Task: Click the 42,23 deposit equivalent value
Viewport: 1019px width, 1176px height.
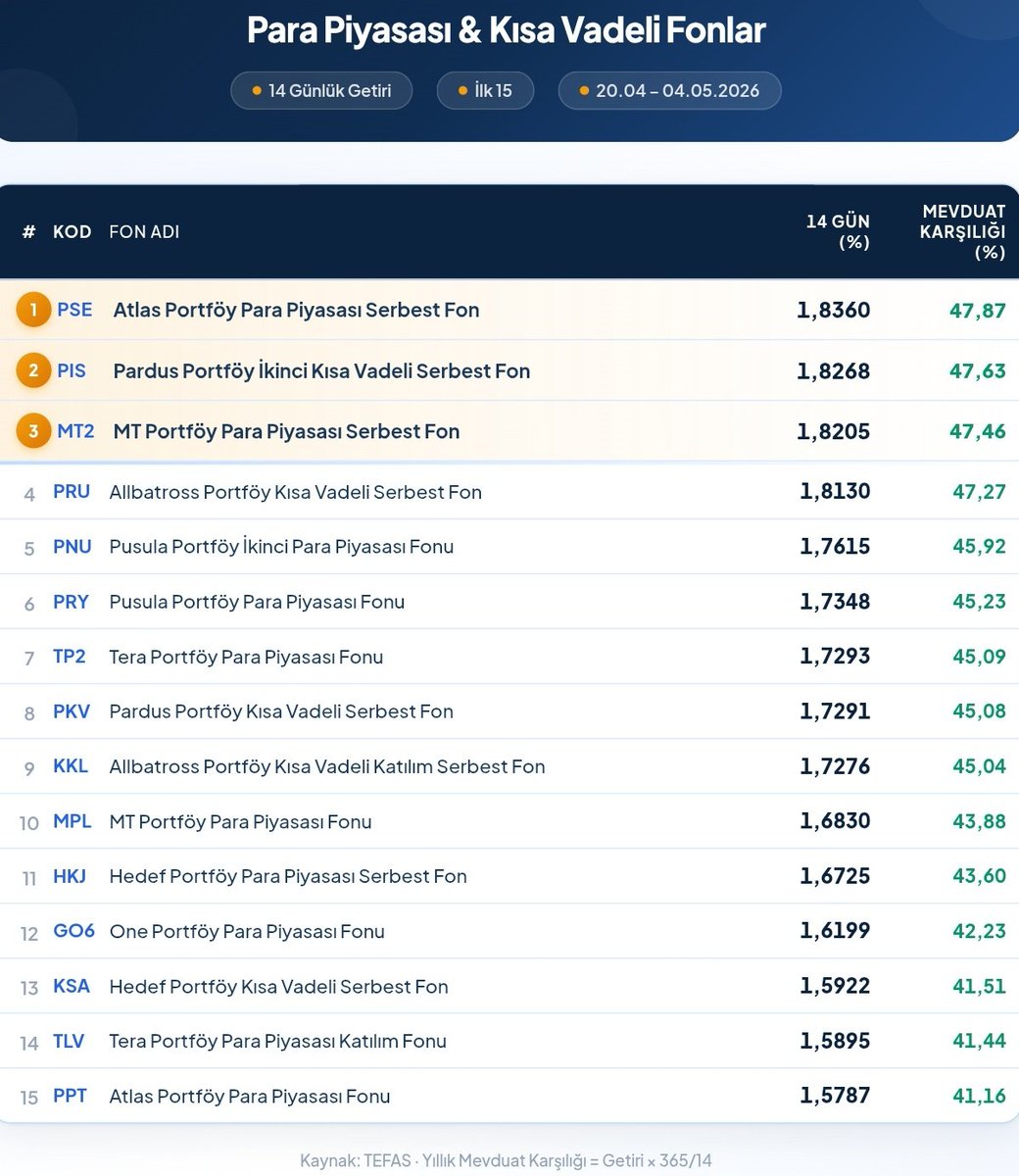Action: 980,931
